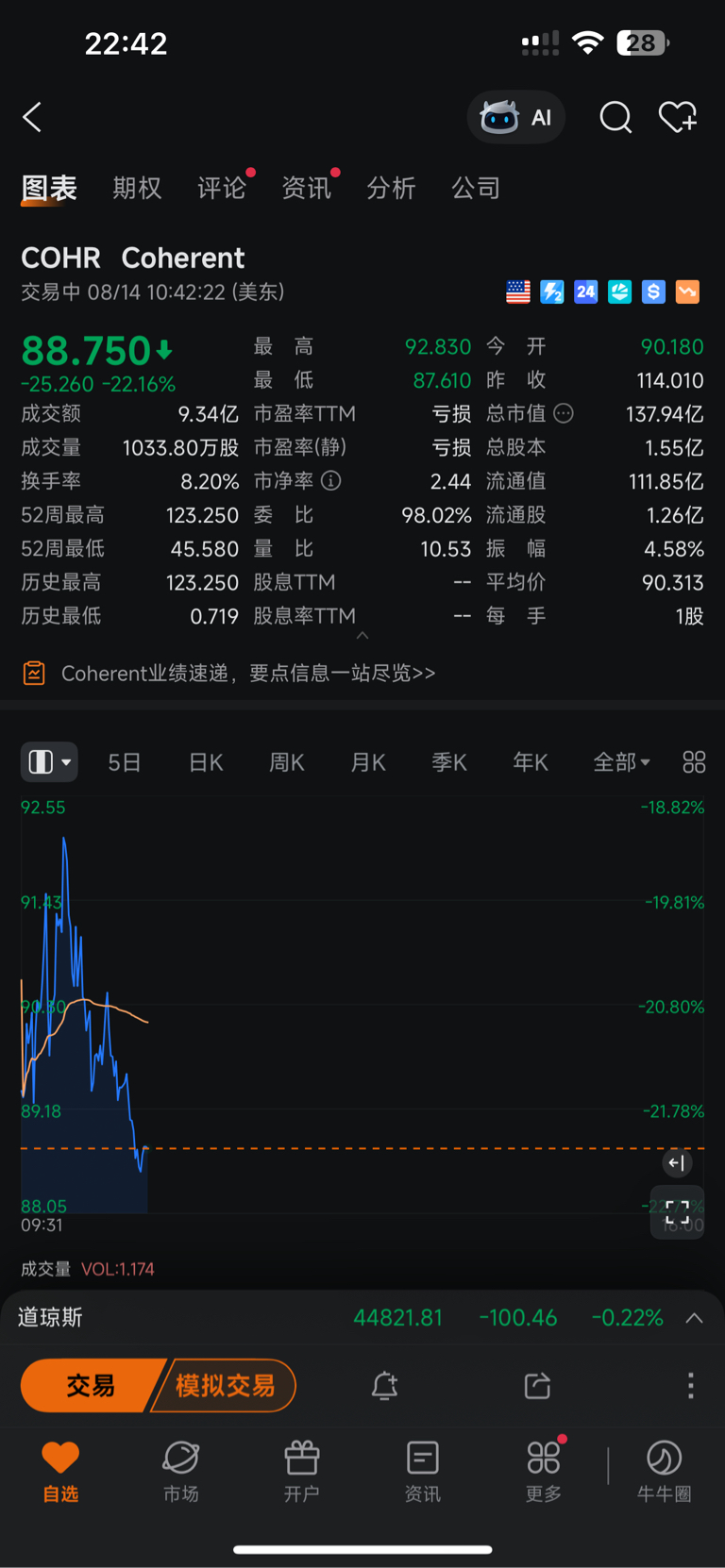Tap the 道琼斯 index name
Image resolution: width=725 pixels, height=1568 pixels.
pyautogui.click(x=50, y=1318)
